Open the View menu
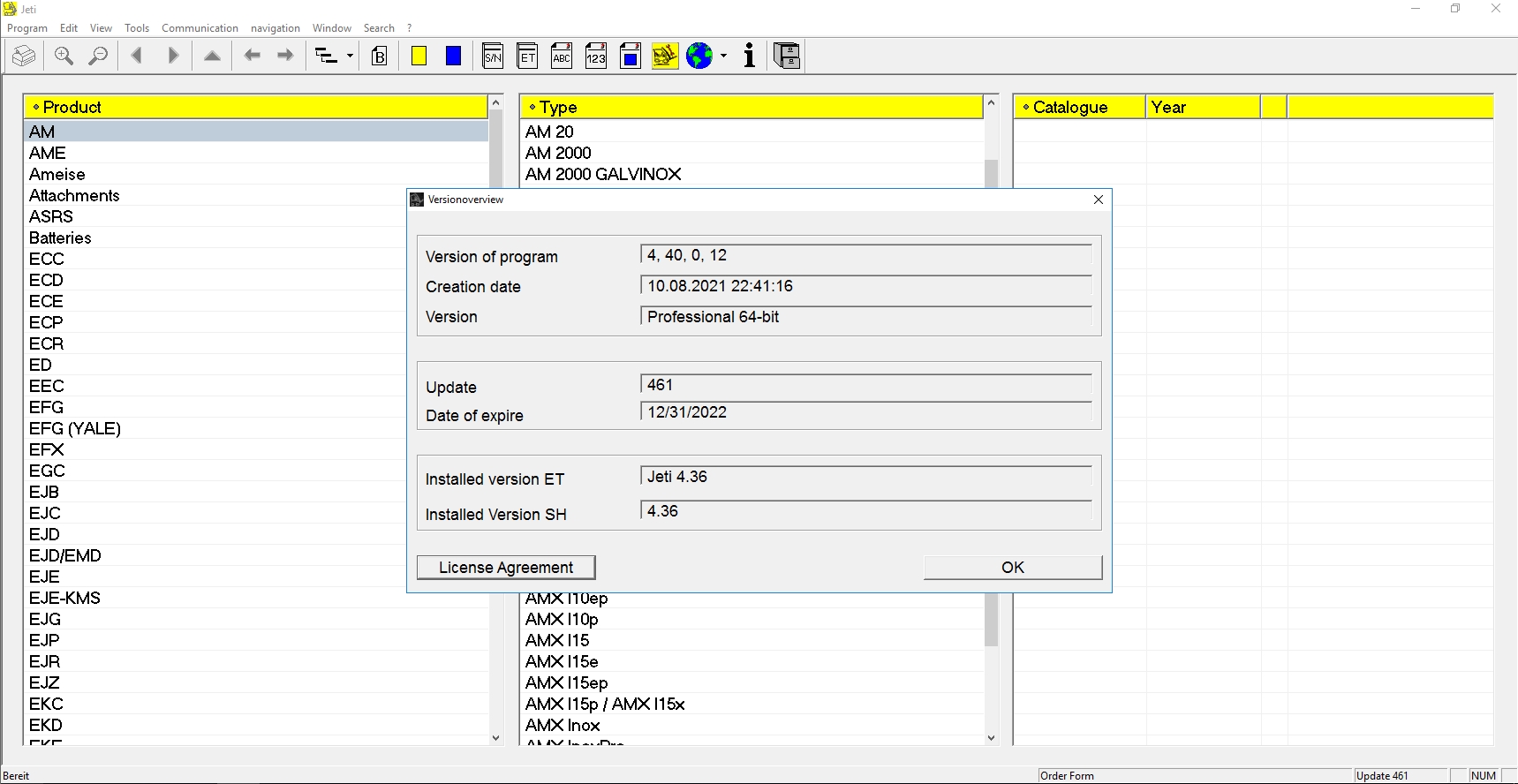Screen dimensions: 1518x784 102,28
